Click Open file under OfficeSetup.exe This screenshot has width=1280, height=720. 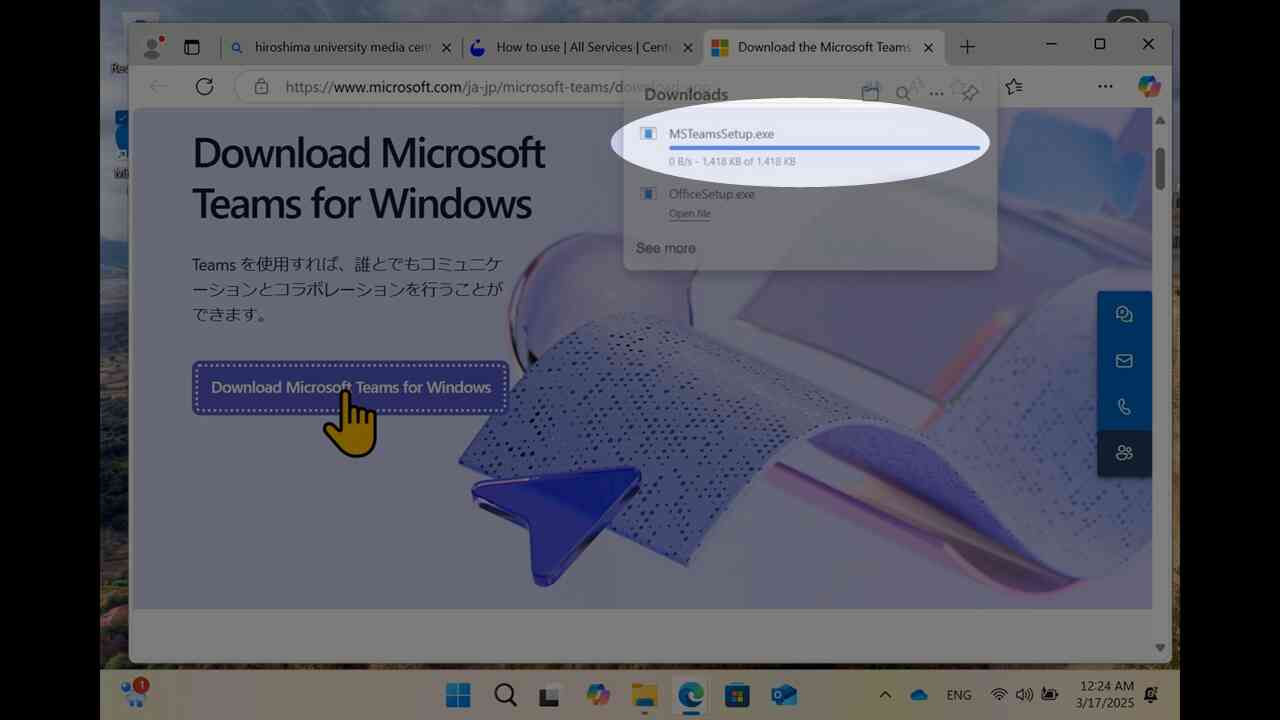(x=690, y=214)
